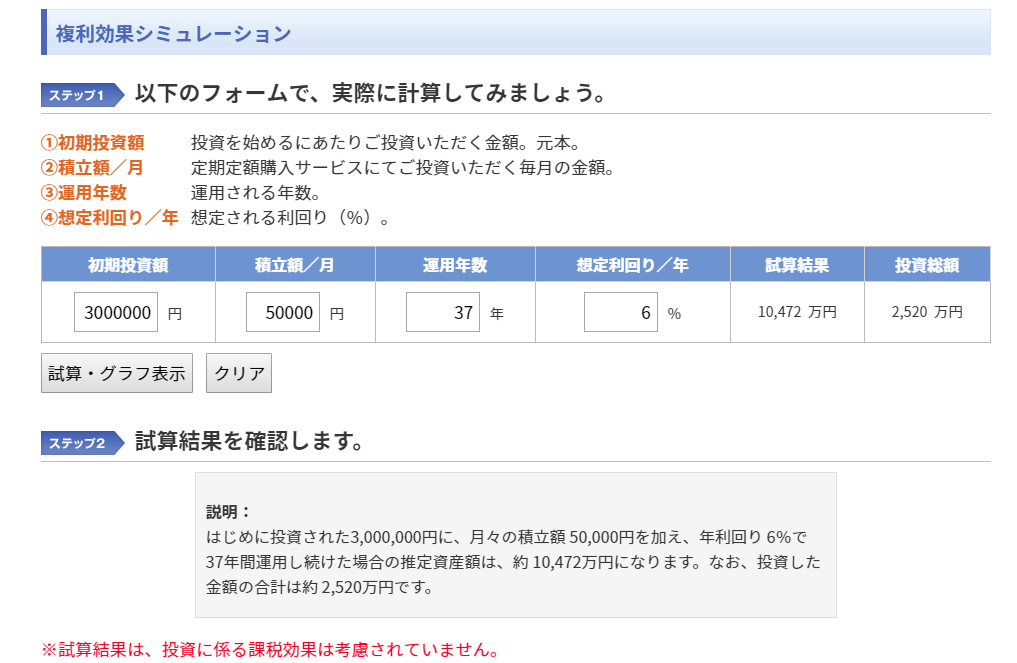Click the 運用年数 table header
This screenshot has height=663, width=1017.
click(x=455, y=265)
